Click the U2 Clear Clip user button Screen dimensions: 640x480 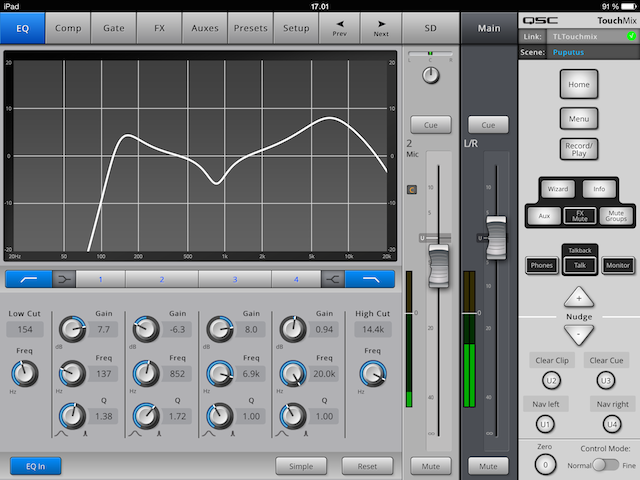coord(551,380)
